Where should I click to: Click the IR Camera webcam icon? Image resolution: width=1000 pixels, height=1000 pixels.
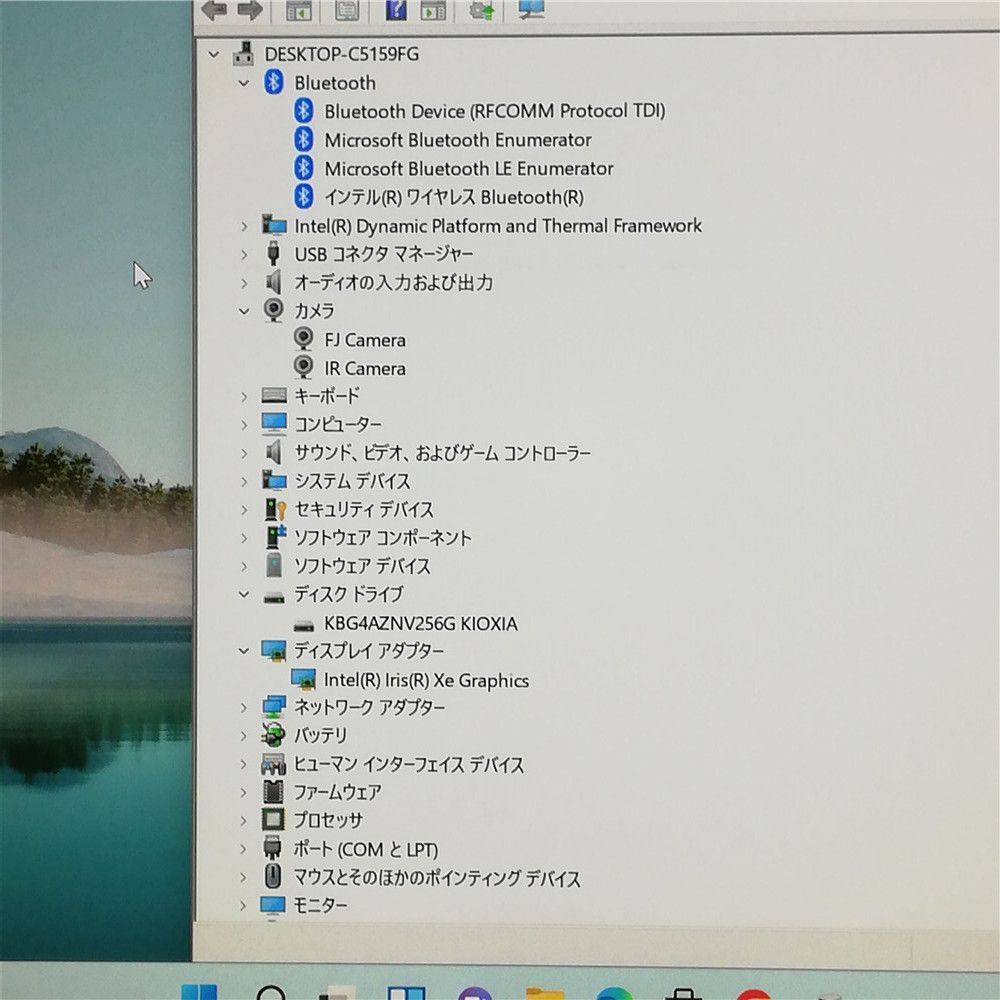304,367
